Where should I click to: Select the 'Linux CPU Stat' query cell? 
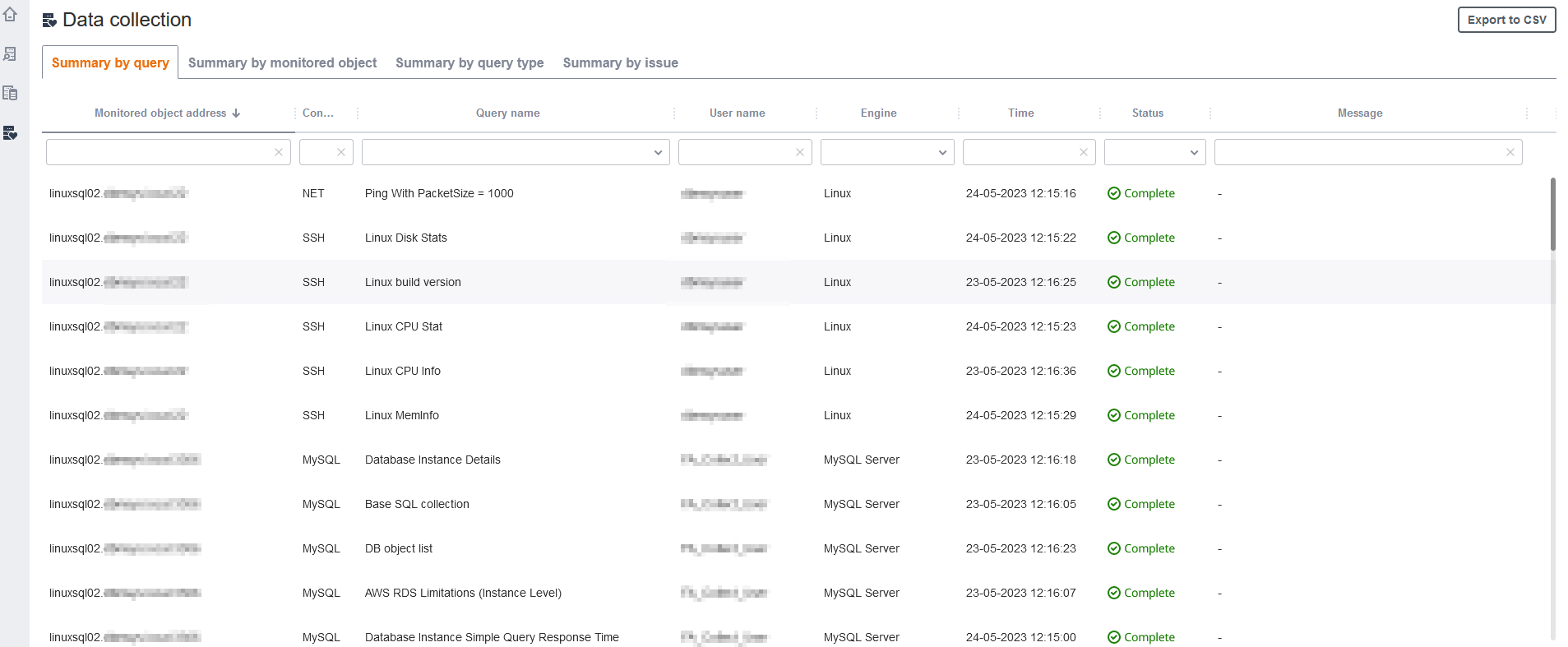(404, 326)
